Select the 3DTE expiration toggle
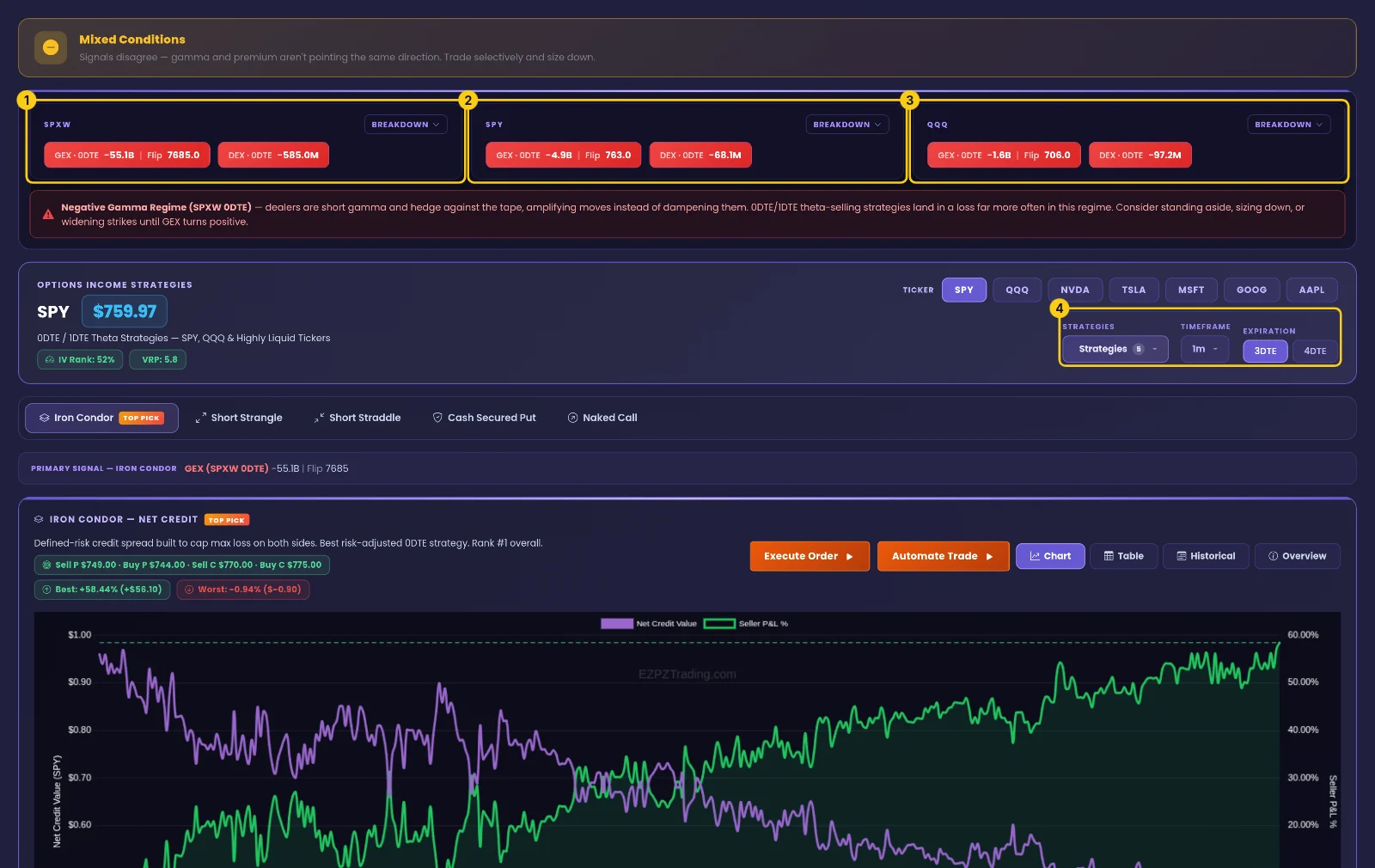Screen dimensions: 1375x868 click(1265, 351)
